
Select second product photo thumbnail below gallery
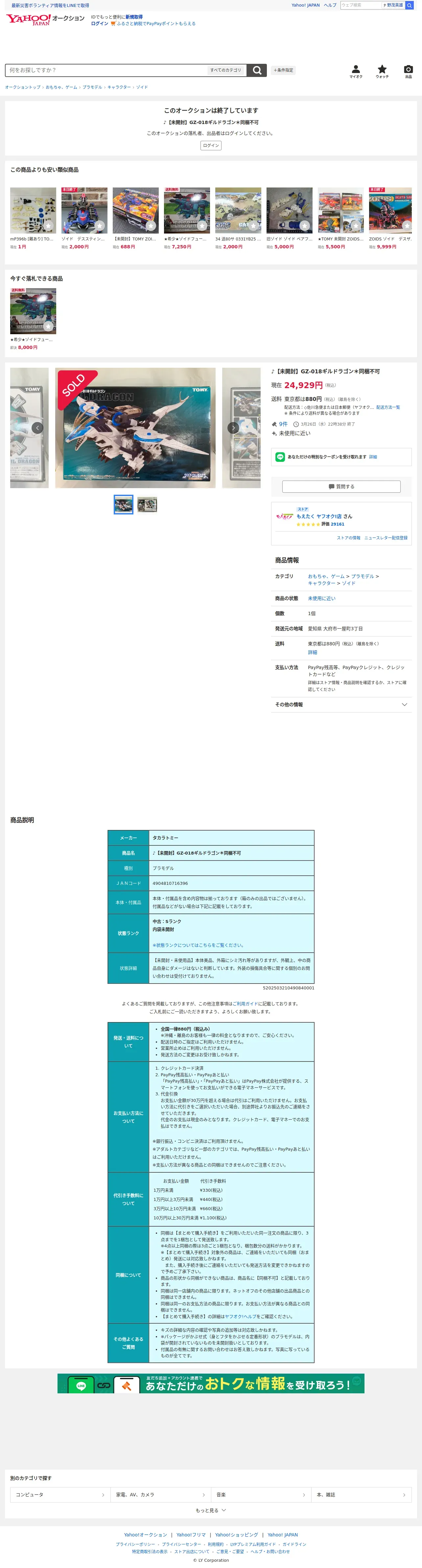pos(147,505)
